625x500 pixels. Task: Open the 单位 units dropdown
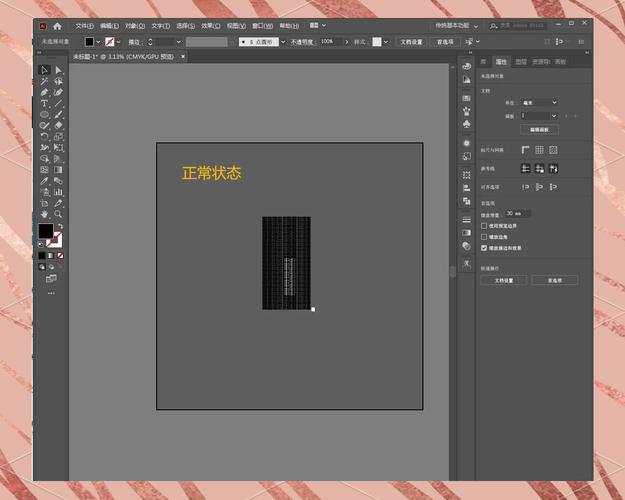tap(540, 103)
